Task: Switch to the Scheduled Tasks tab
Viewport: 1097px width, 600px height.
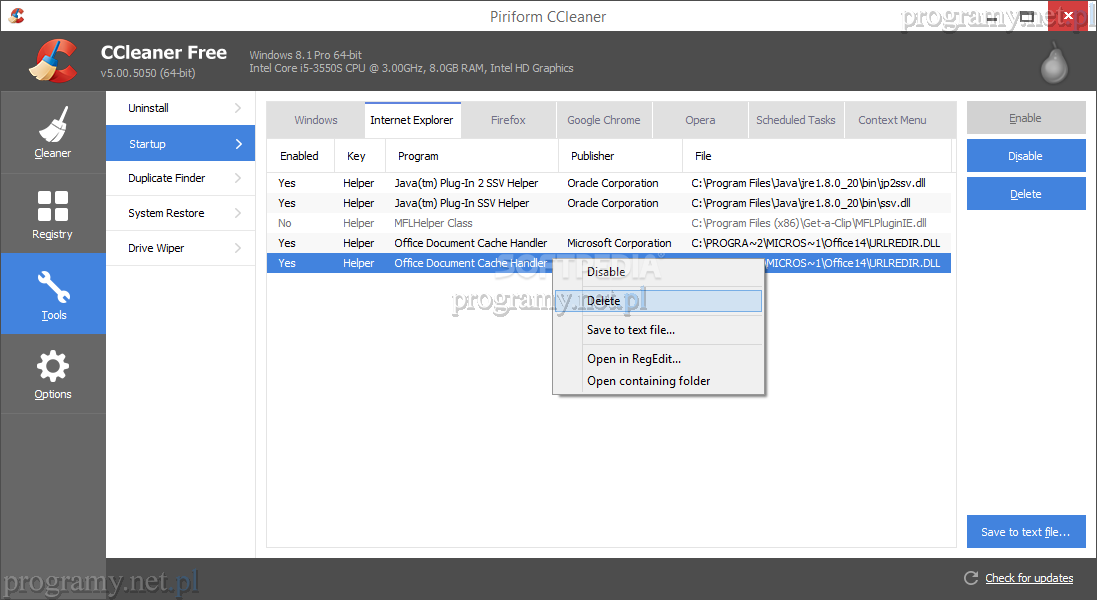Action: [x=795, y=120]
